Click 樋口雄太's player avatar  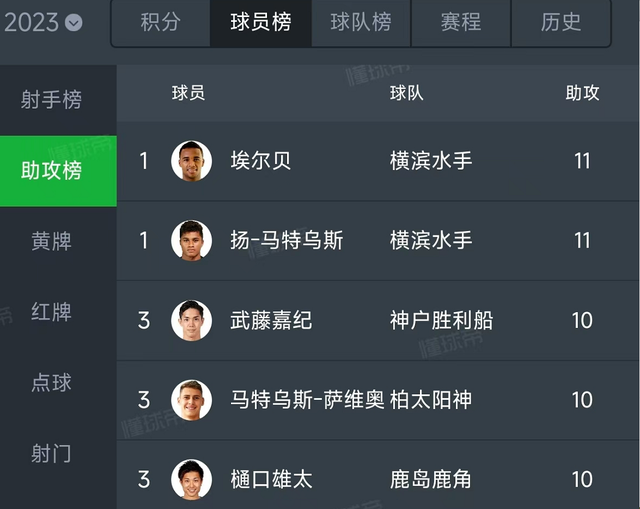point(191,480)
